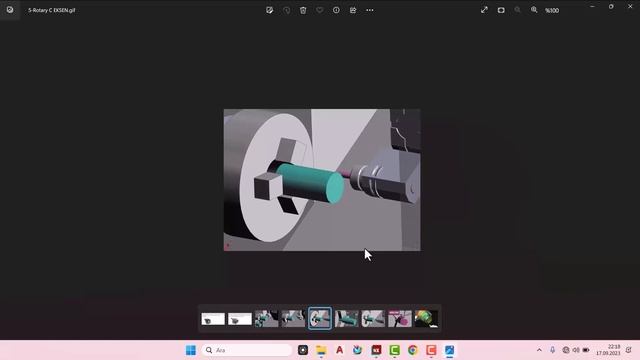
Task: Open the Windows Start menu
Action: pos(191,350)
